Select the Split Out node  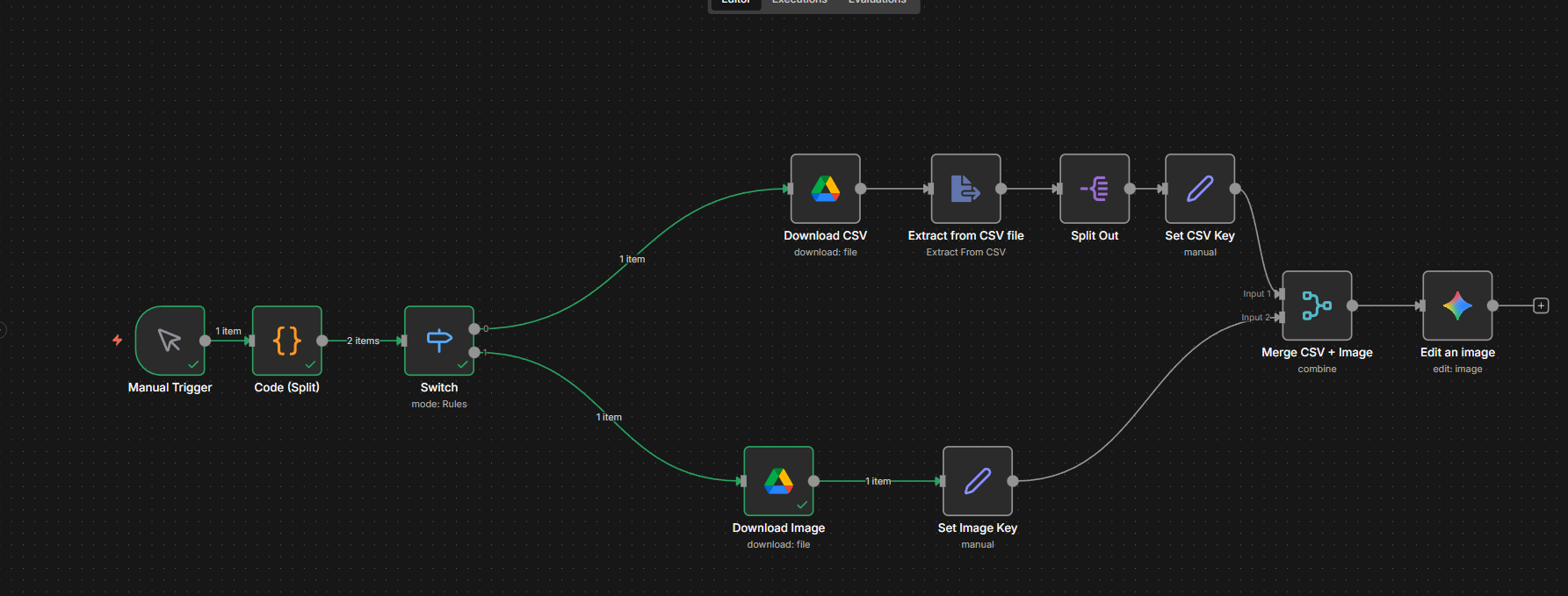pos(1095,189)
